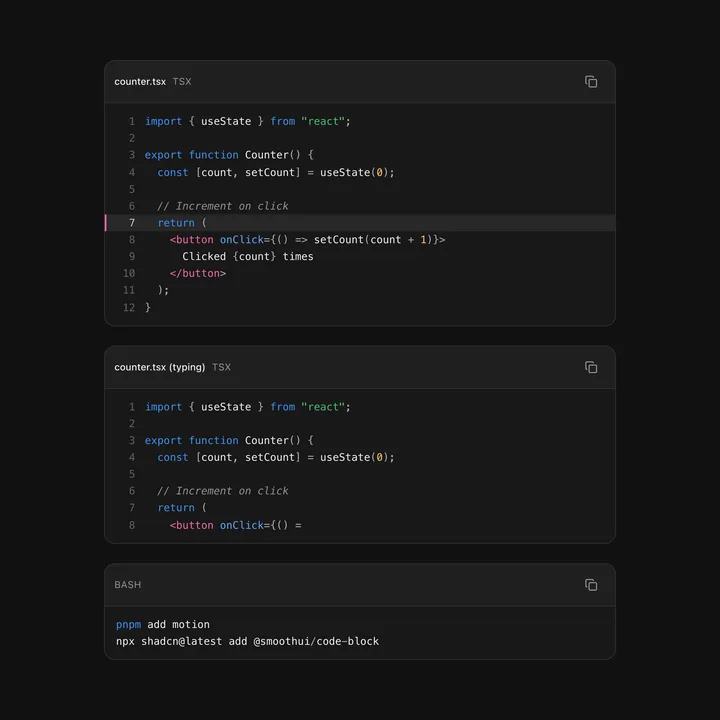Screen dimensions: 720x720
Task: Click '// Increment on click' comment in typing block
Action: tap(223, 491)
